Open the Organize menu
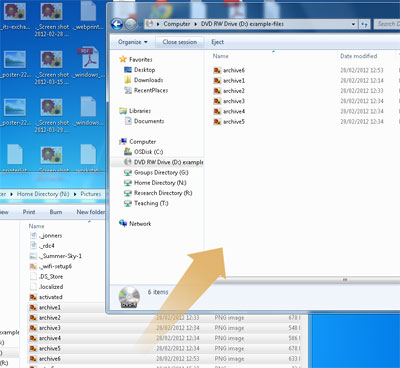This screenshot has width=400, height=368. point(133,42)
